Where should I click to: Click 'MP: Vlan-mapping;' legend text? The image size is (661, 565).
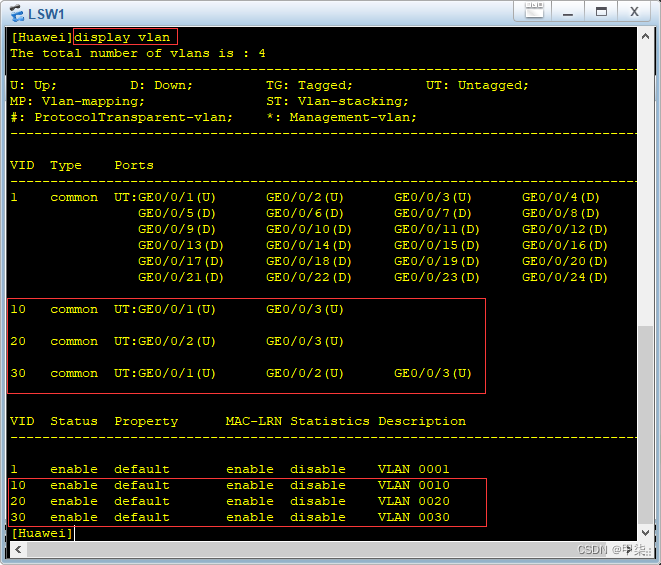(x=77, y=101)
